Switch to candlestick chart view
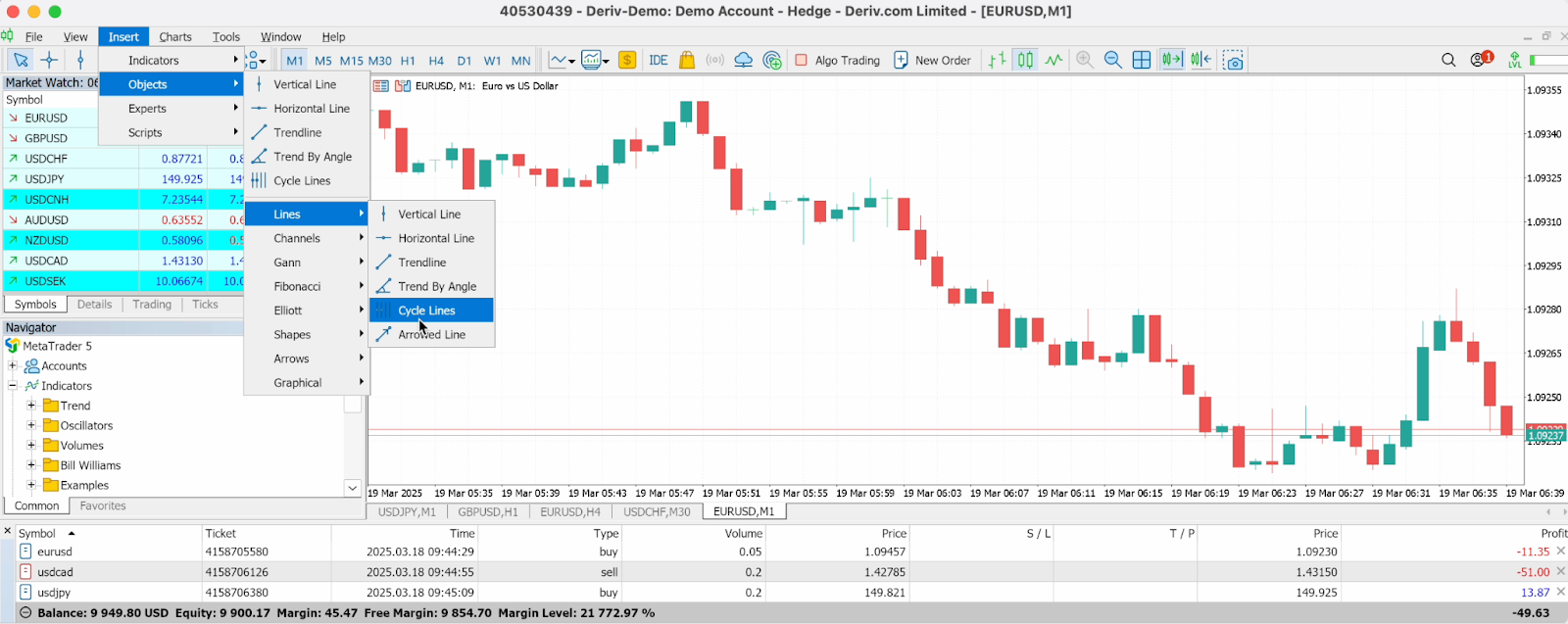1568x624 pixels. tap(1025, 60)
